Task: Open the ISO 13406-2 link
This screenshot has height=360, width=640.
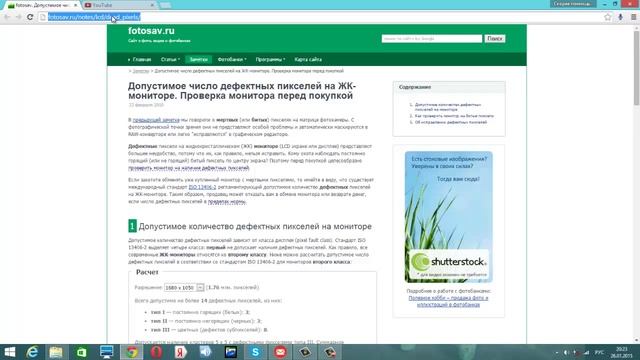Action: [x=202, y=187]
